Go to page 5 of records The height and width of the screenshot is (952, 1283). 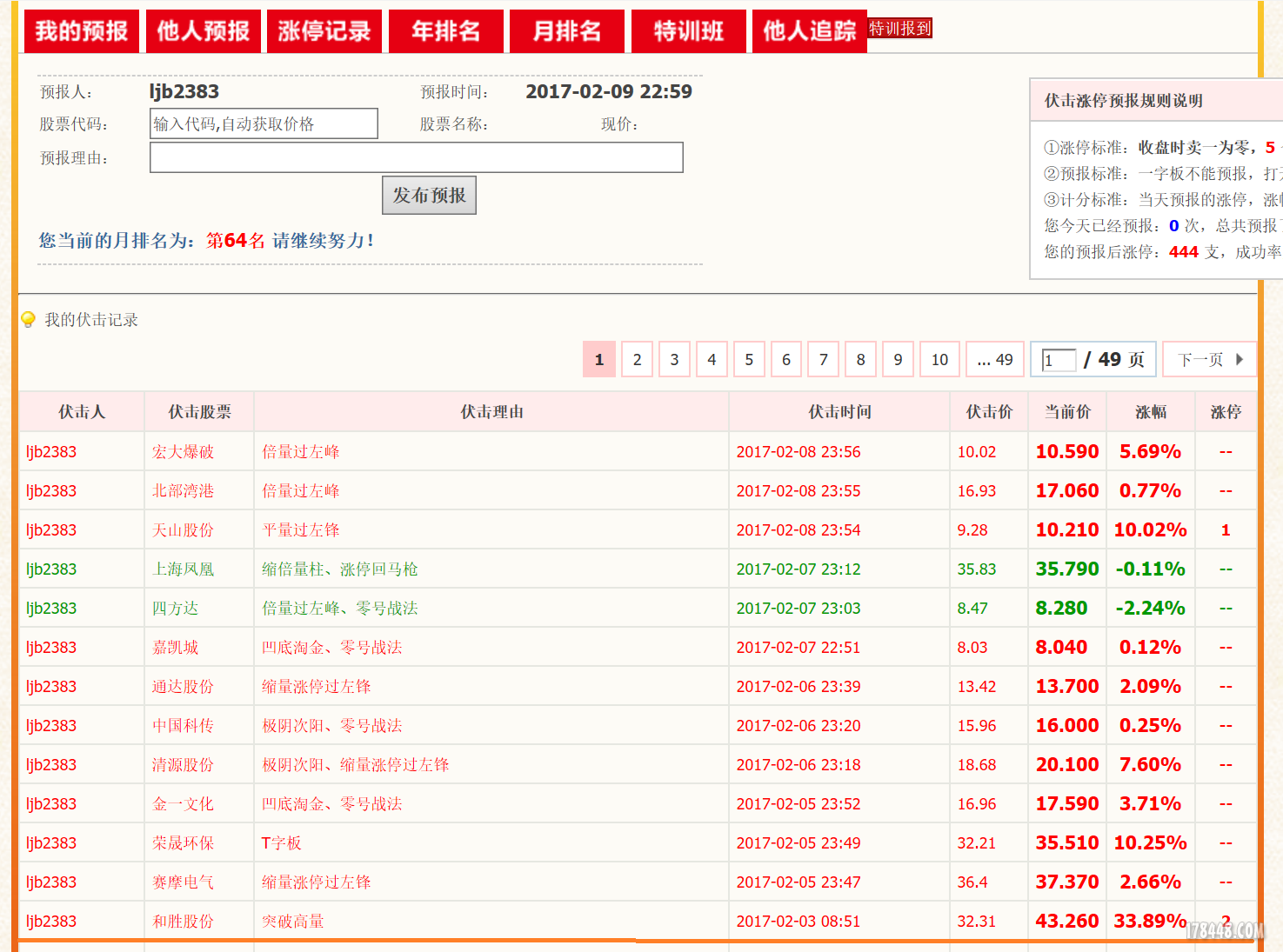coord(749,359)
